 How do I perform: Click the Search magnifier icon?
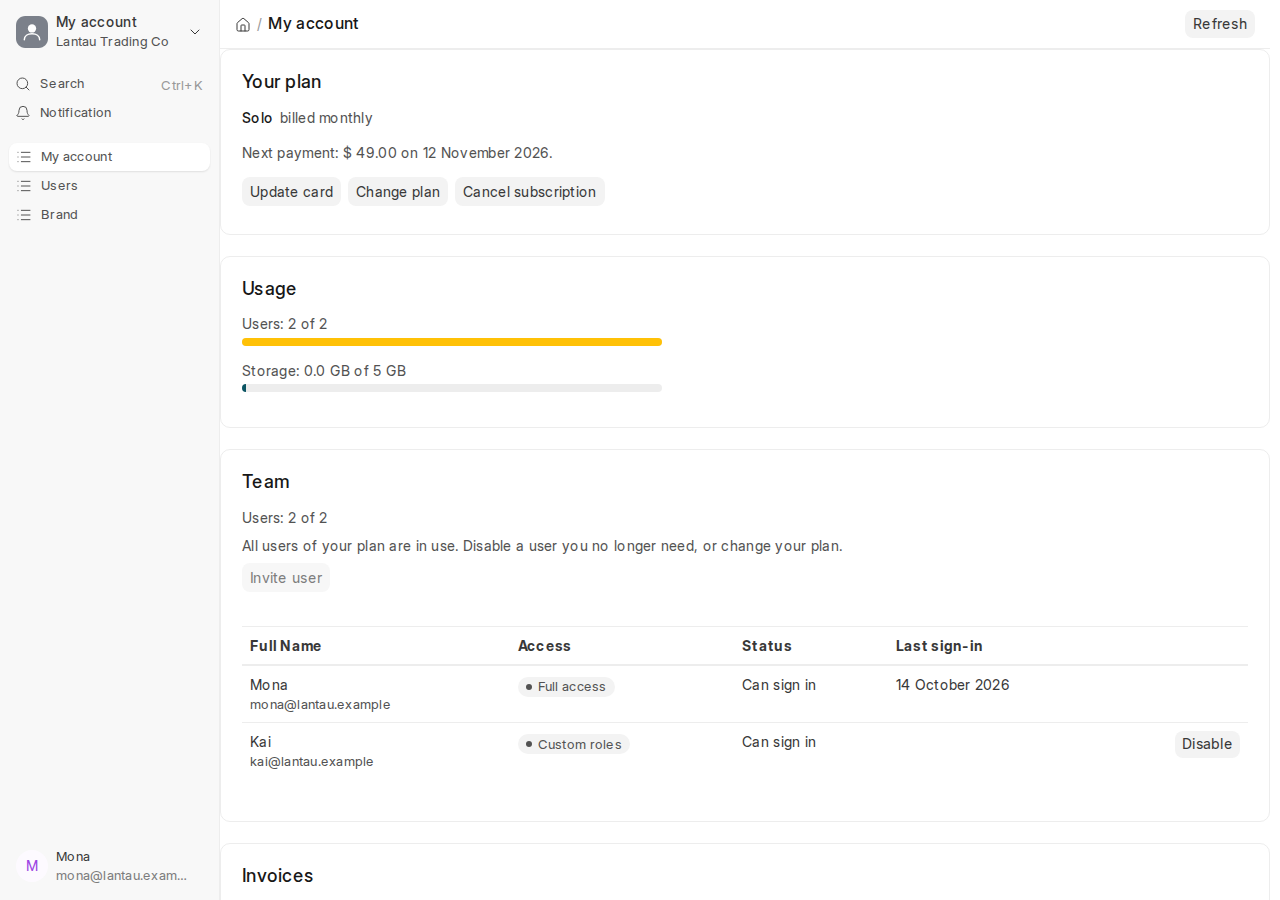click(x=23, y=84)
